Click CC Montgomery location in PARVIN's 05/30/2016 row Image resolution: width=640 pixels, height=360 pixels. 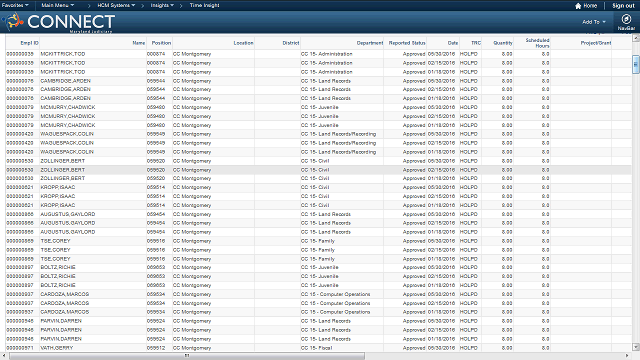click(192, 321)
